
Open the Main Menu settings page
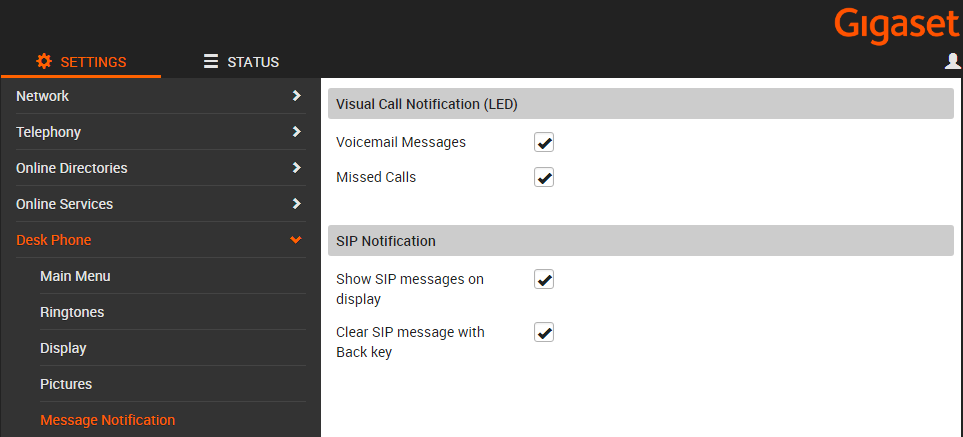pyautogui.click(x=75, y=276)
